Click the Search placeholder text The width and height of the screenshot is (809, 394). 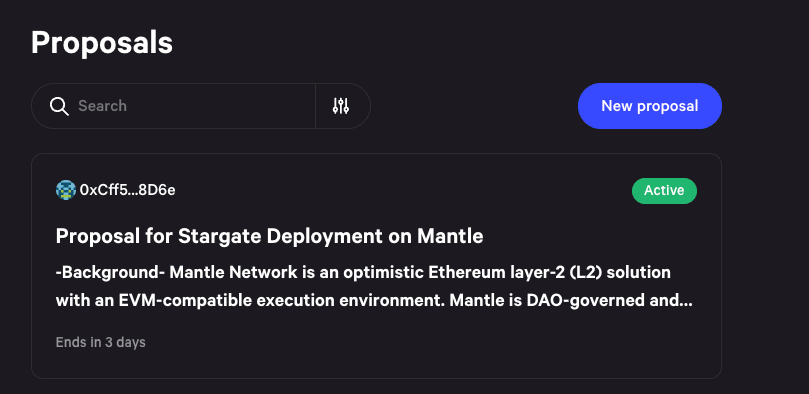pyautogui.click(x=102, y=106)
